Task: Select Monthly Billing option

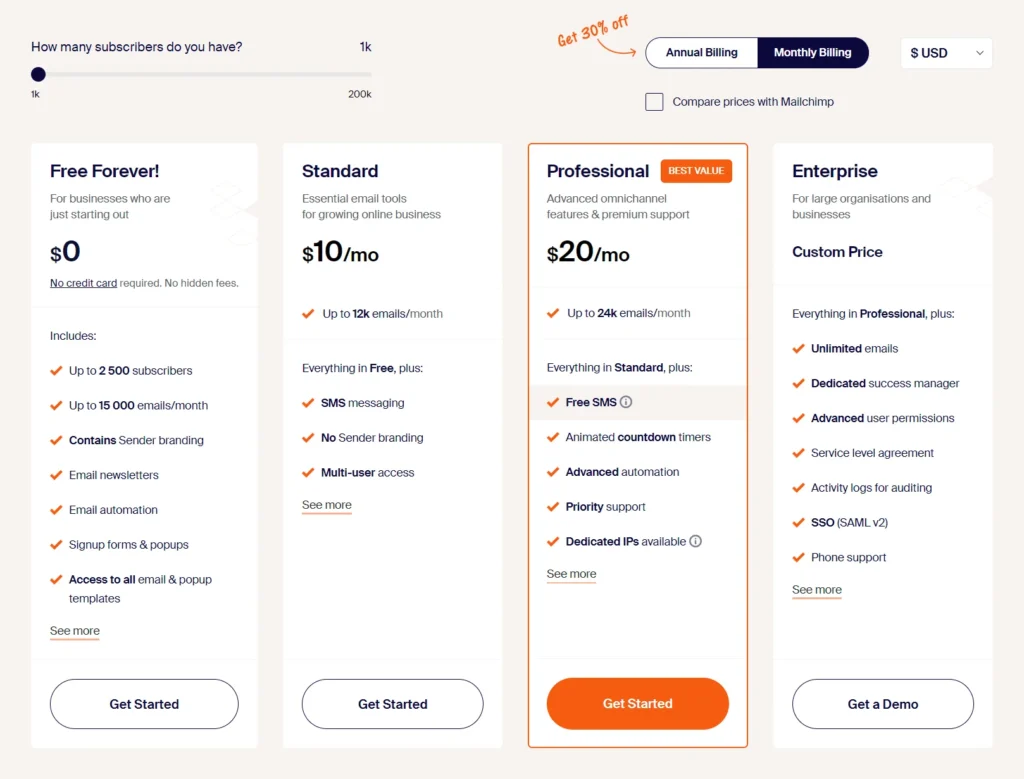Action: pos(812,53)
